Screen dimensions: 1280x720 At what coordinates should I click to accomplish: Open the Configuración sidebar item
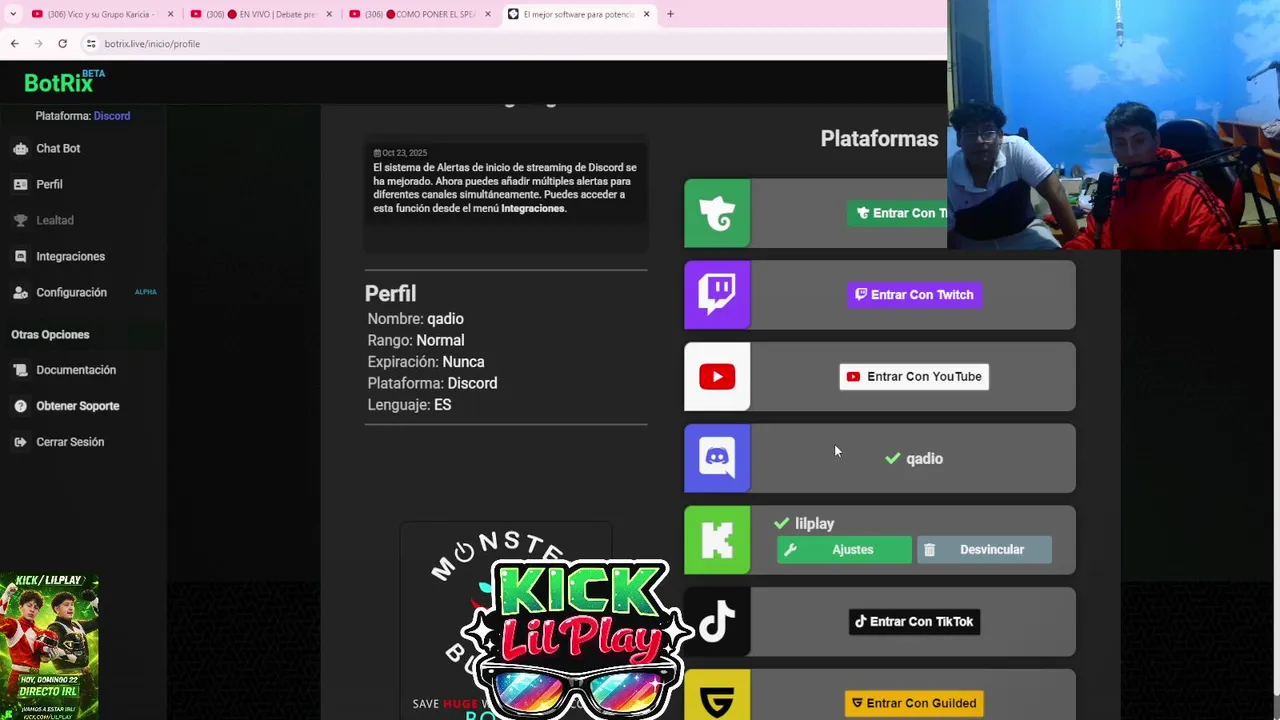point(71,292)
